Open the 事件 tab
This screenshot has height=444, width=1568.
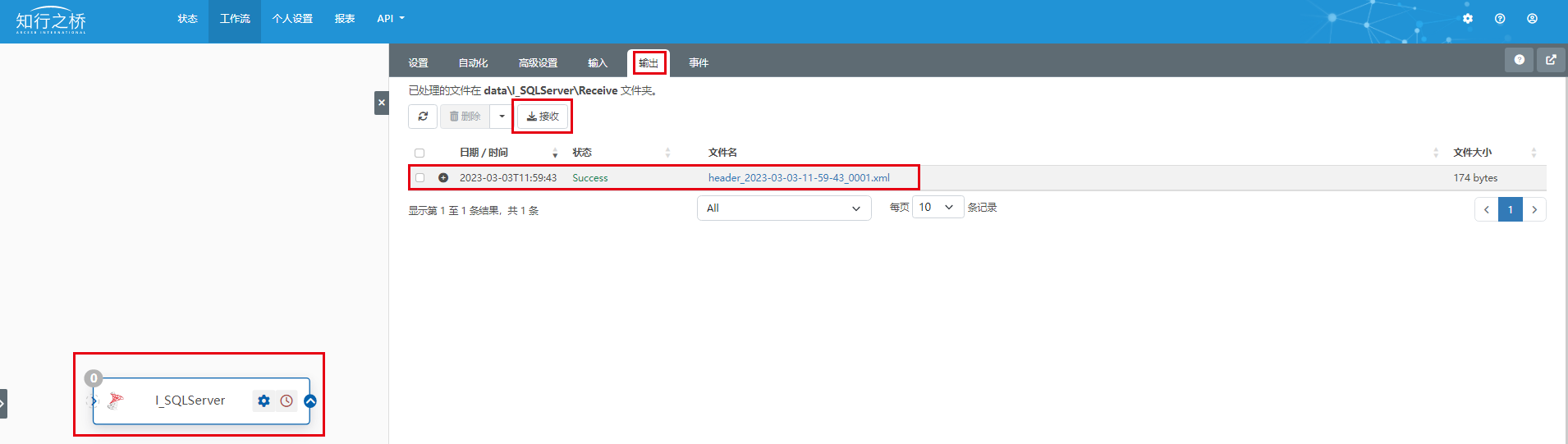pos(699,63)
